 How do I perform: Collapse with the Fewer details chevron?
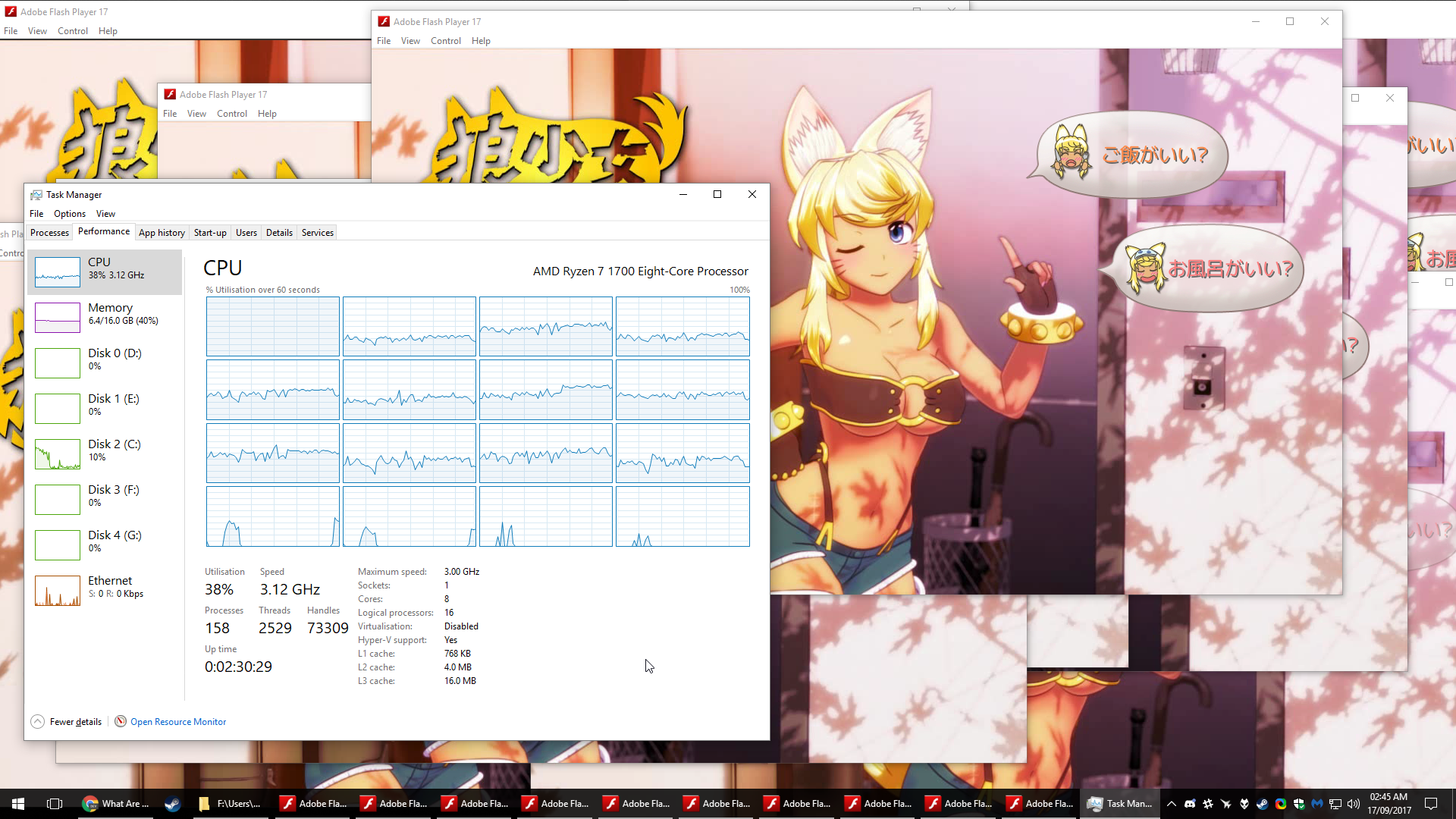(x=38, y=721)
